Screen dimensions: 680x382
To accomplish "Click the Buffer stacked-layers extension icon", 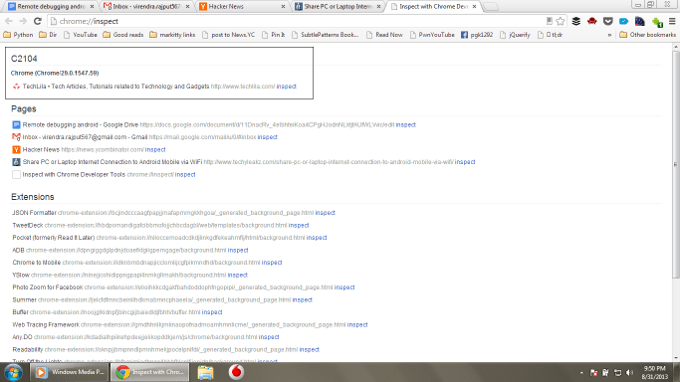I will pos(576,21).
